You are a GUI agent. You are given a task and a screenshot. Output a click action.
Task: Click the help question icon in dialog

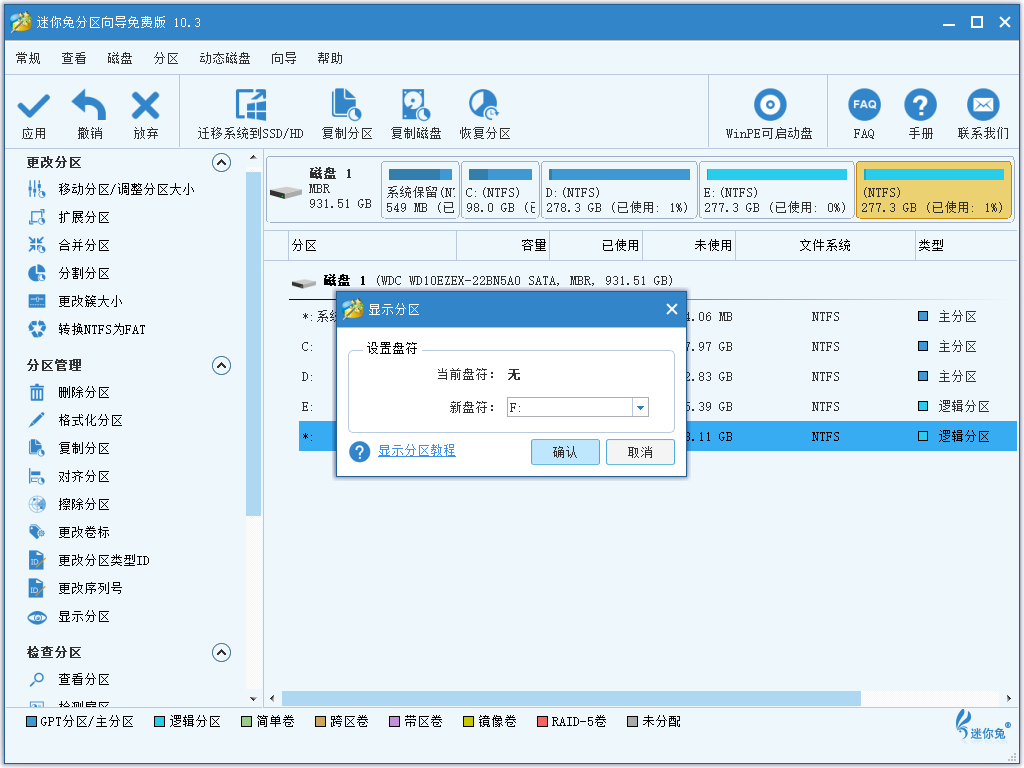click(x=359, y=451)
